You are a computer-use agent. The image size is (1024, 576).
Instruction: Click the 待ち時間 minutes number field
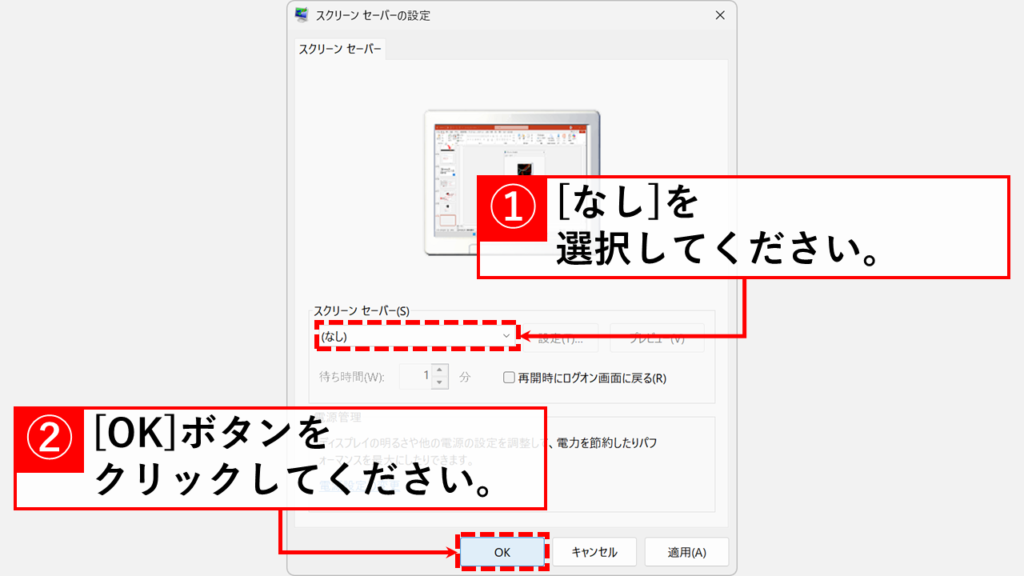pyautogui.click(x=415, y=377)
